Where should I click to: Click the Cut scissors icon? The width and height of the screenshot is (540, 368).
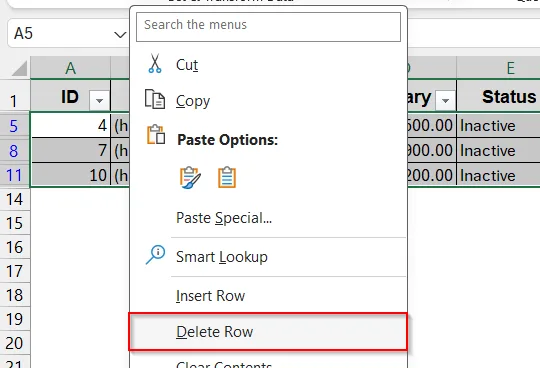(x=155, y=64)
